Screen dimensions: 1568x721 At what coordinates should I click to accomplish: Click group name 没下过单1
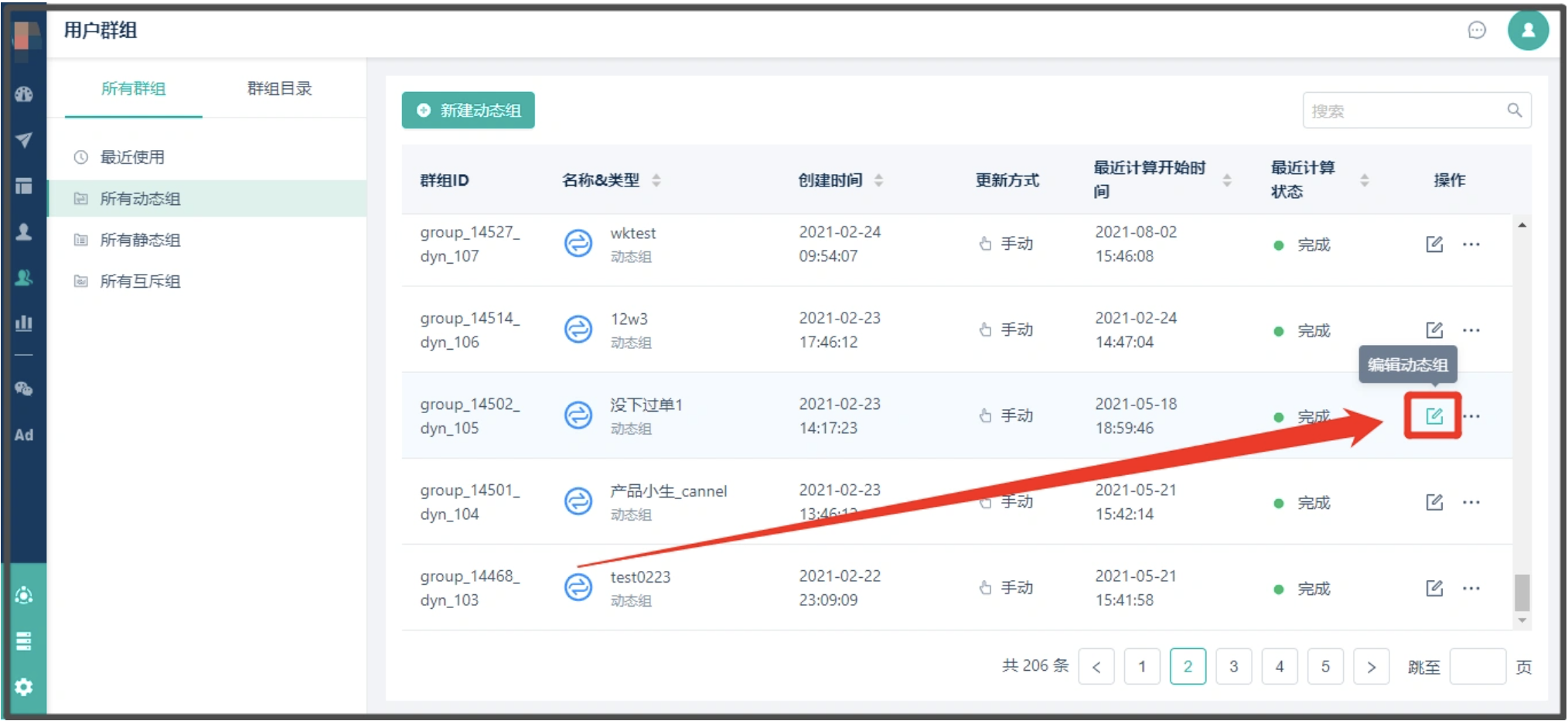click(x=646, y=405)
